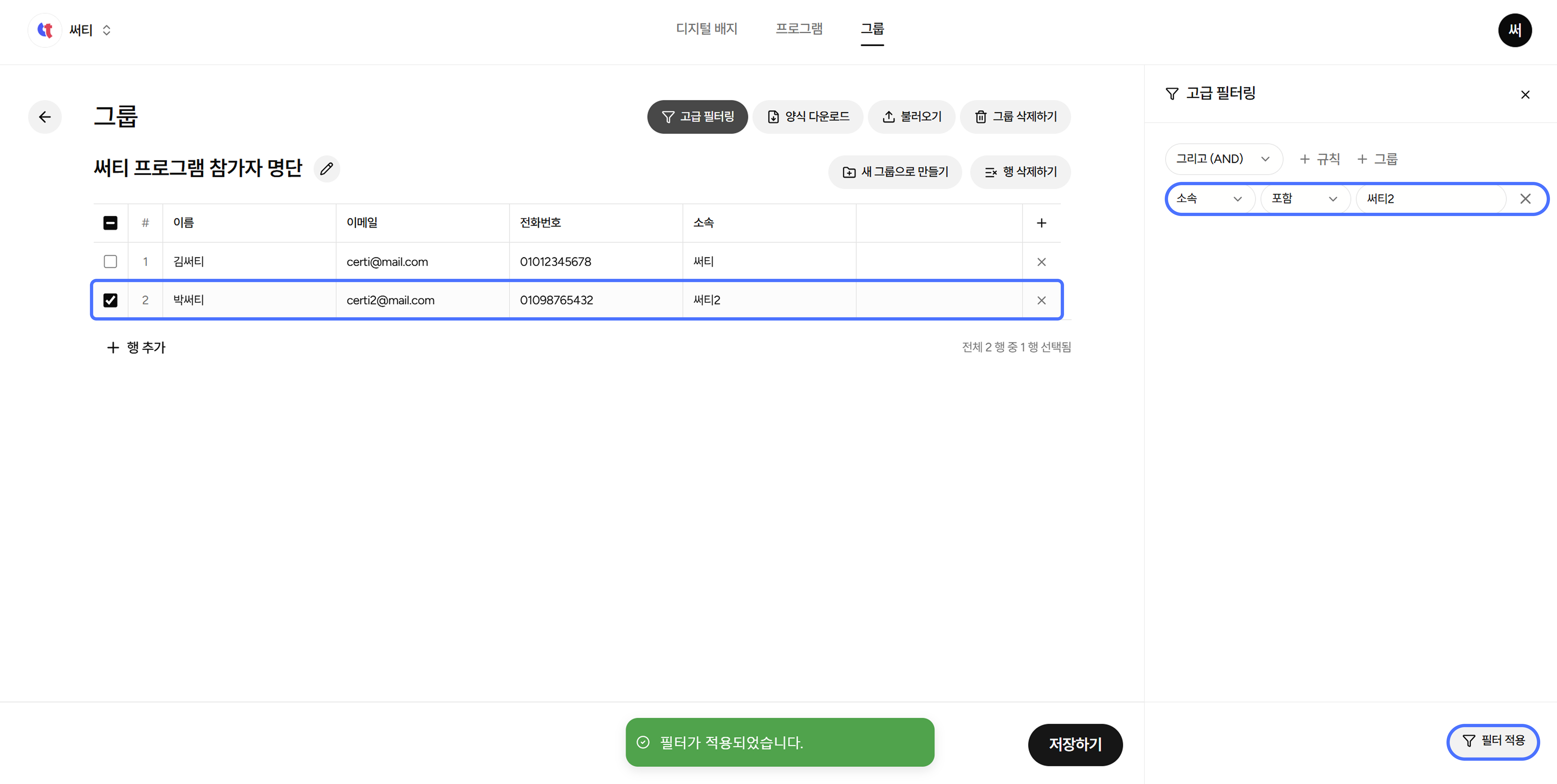Click 행 추가 to add row
Image resolution: width=1557 pixels, height=784 pixels.
coord(136,347)
